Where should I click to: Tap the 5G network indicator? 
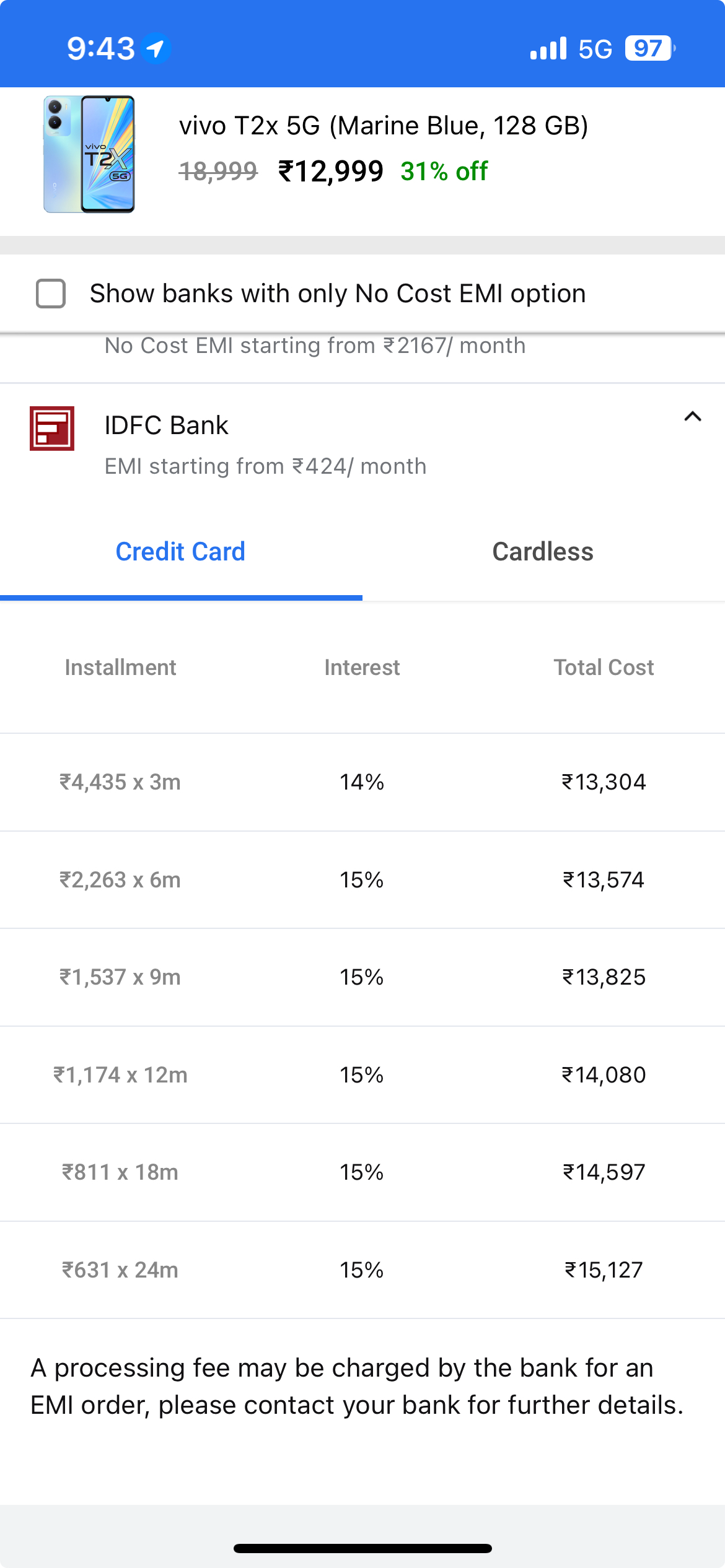(595, 49)
